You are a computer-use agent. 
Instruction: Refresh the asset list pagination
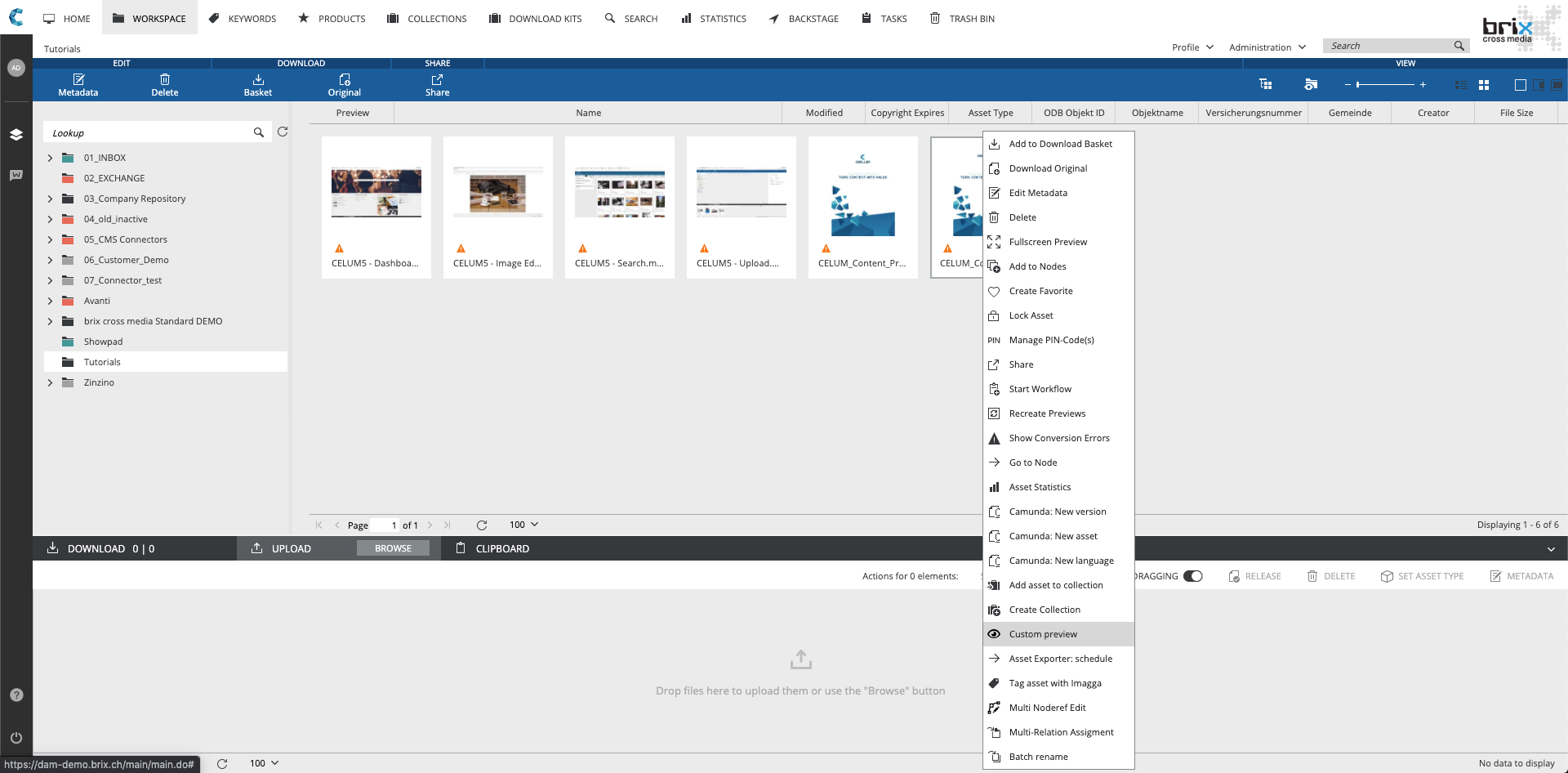(x=482, y=525)
